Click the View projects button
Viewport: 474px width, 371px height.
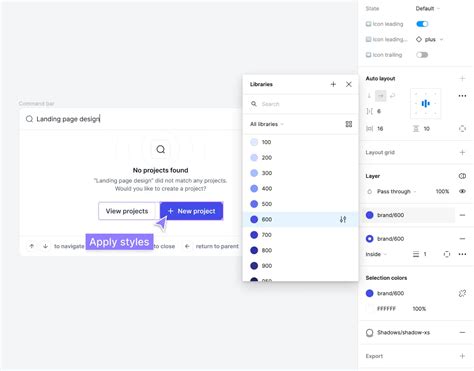click(x=127, y=211)
